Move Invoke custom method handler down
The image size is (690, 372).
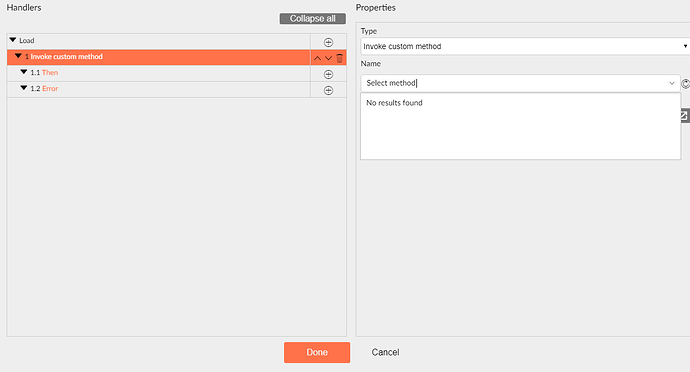328,58
